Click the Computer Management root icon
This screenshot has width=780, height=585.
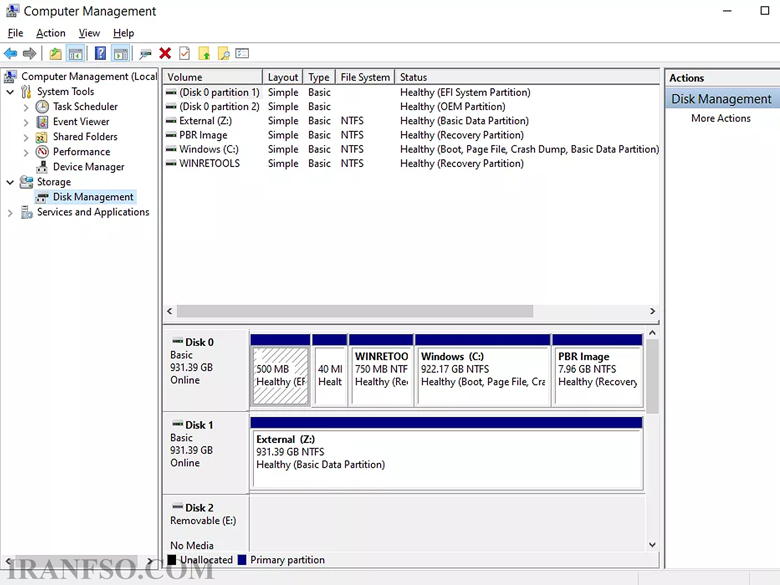(x=10, y=77)
